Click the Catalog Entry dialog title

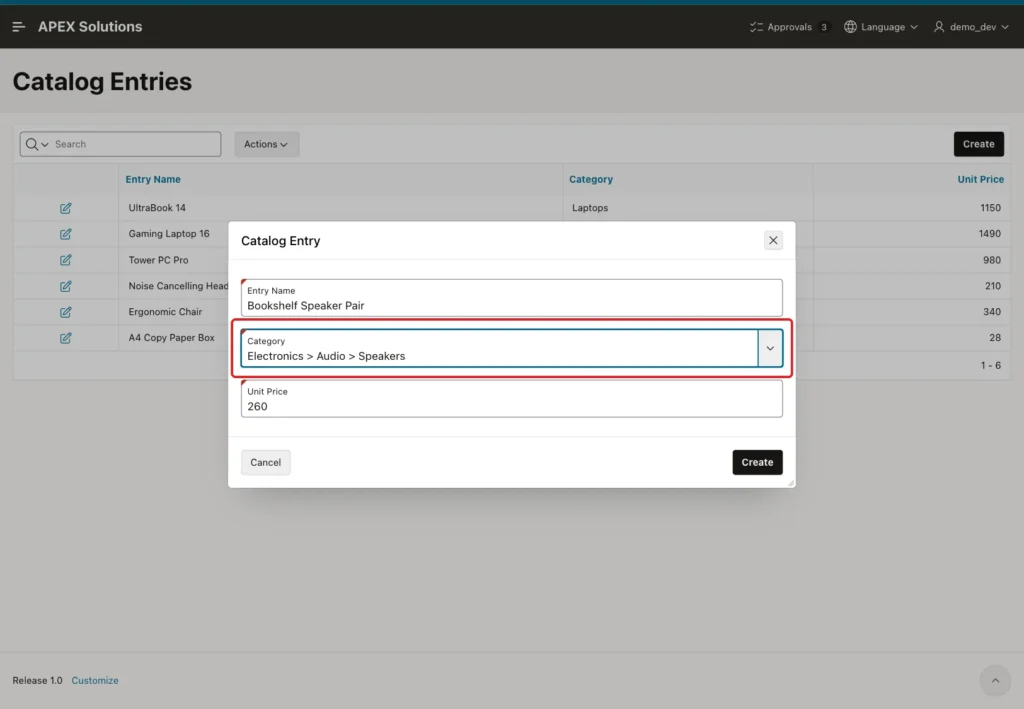[280, 241]
